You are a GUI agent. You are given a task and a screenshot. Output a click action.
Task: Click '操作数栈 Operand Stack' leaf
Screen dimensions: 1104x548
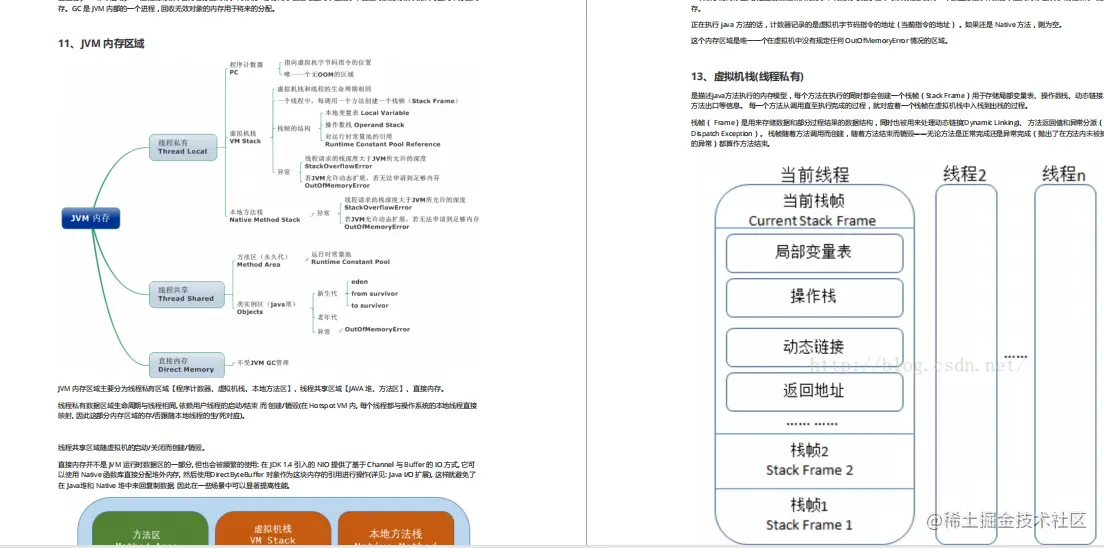pyautogui.click(x=365, y=125)
